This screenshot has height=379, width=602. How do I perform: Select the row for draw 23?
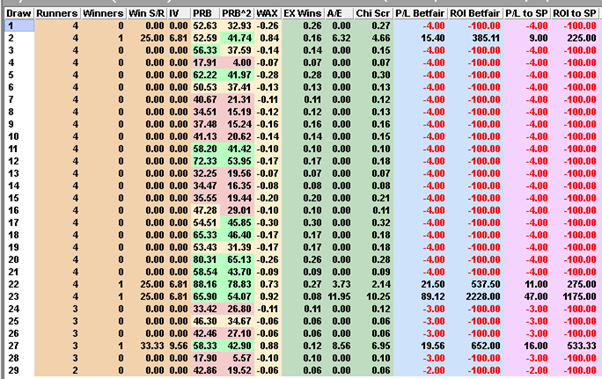pos(301,296)
